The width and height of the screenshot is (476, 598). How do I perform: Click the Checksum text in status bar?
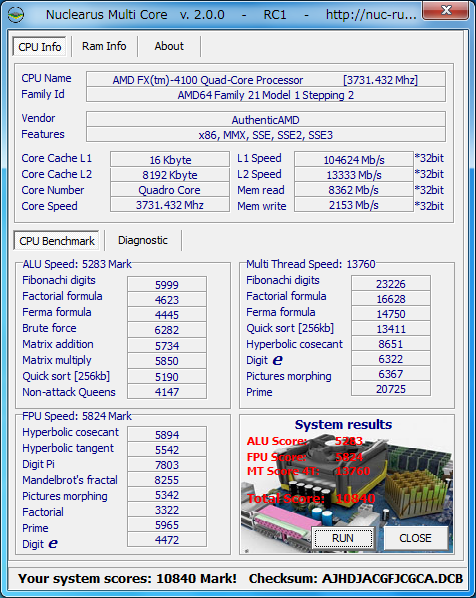tap(356, 579)
